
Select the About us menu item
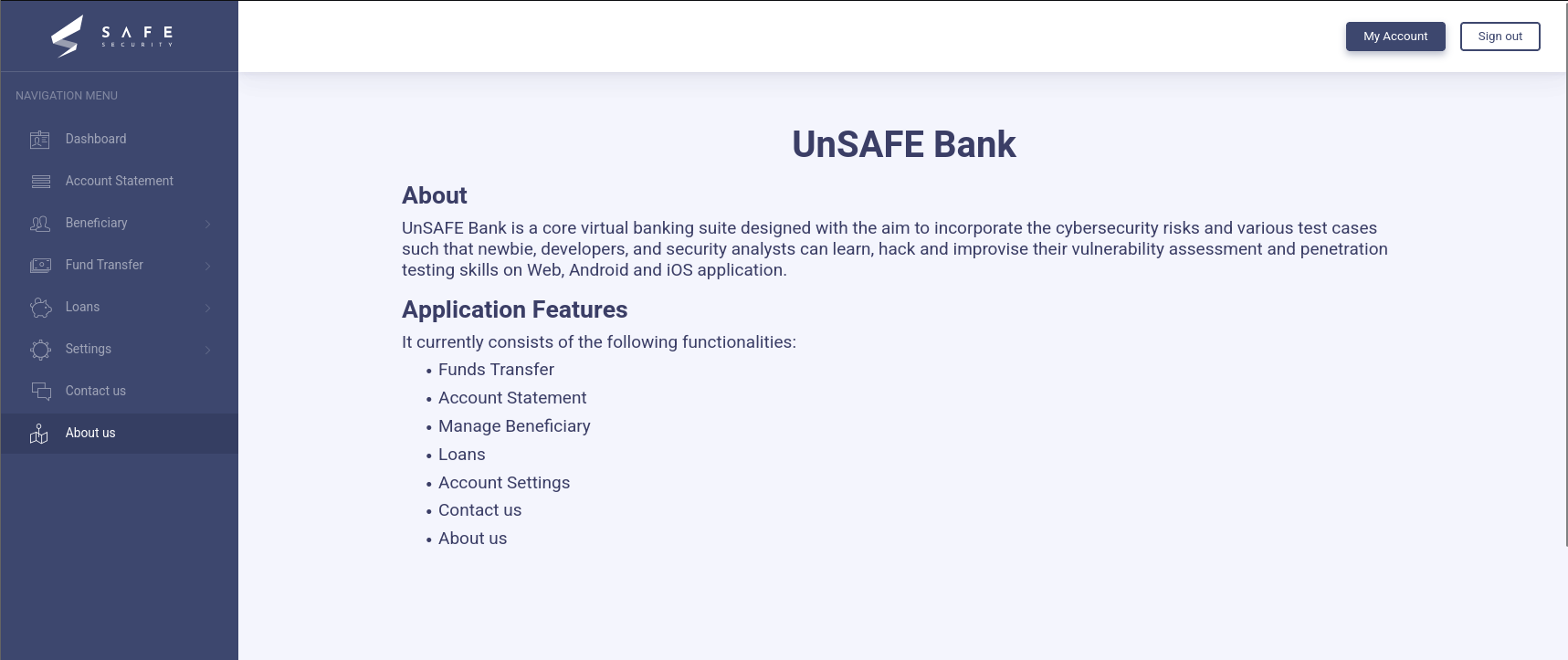(x=90, y=433)
